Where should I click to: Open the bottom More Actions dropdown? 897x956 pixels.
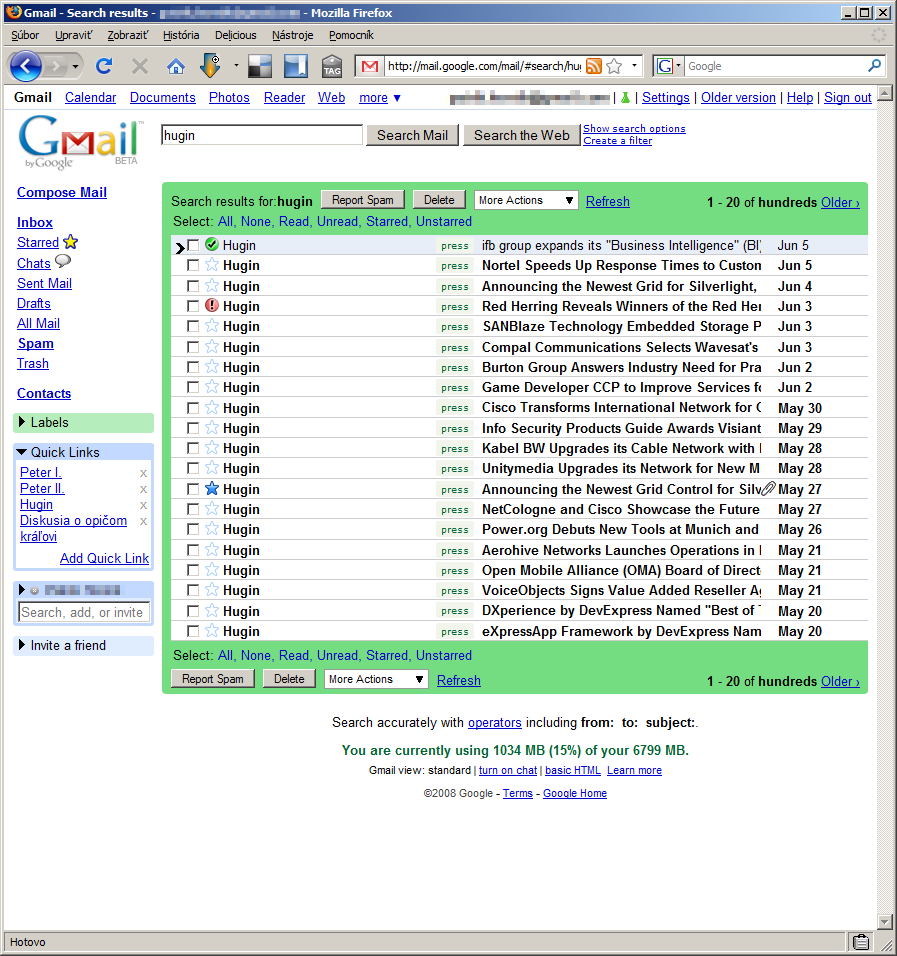376,679
